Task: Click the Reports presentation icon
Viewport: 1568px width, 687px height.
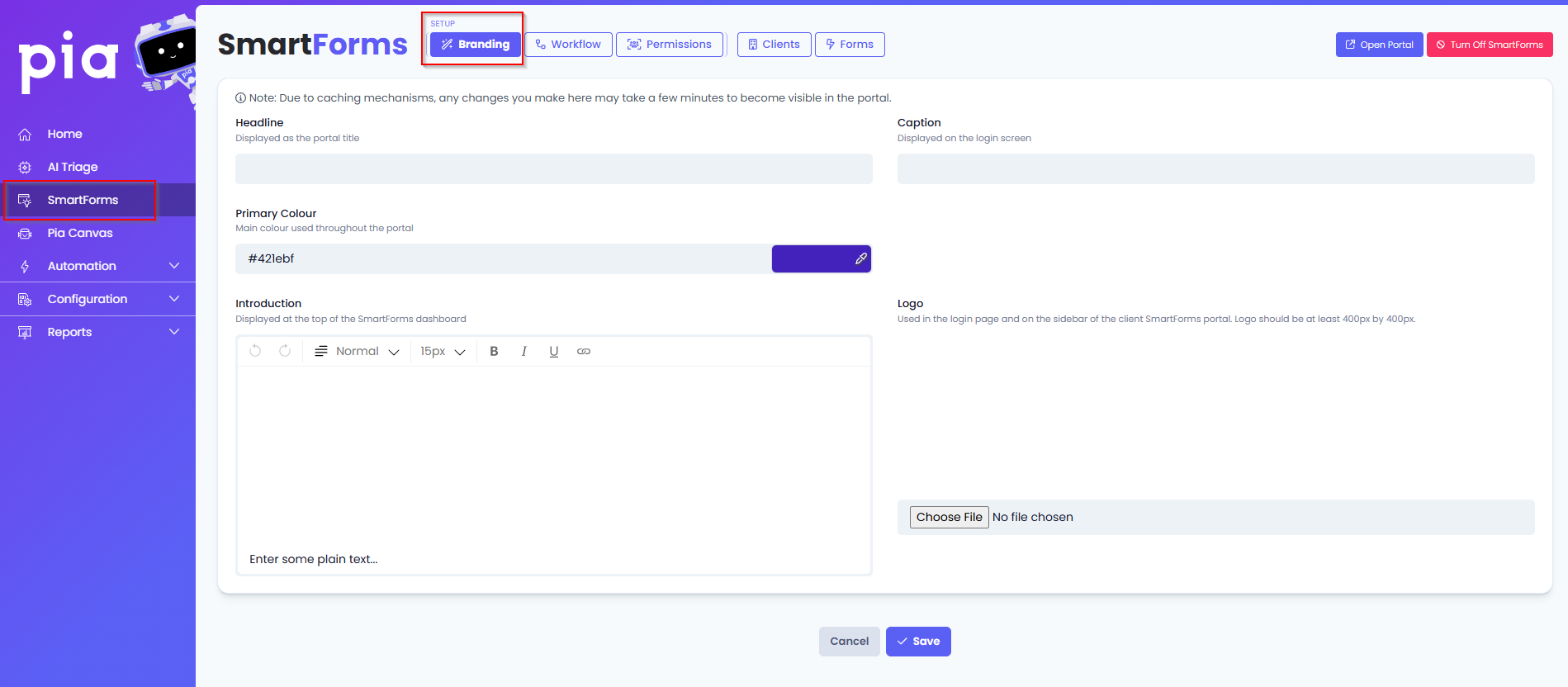Action: coord(25,332)
